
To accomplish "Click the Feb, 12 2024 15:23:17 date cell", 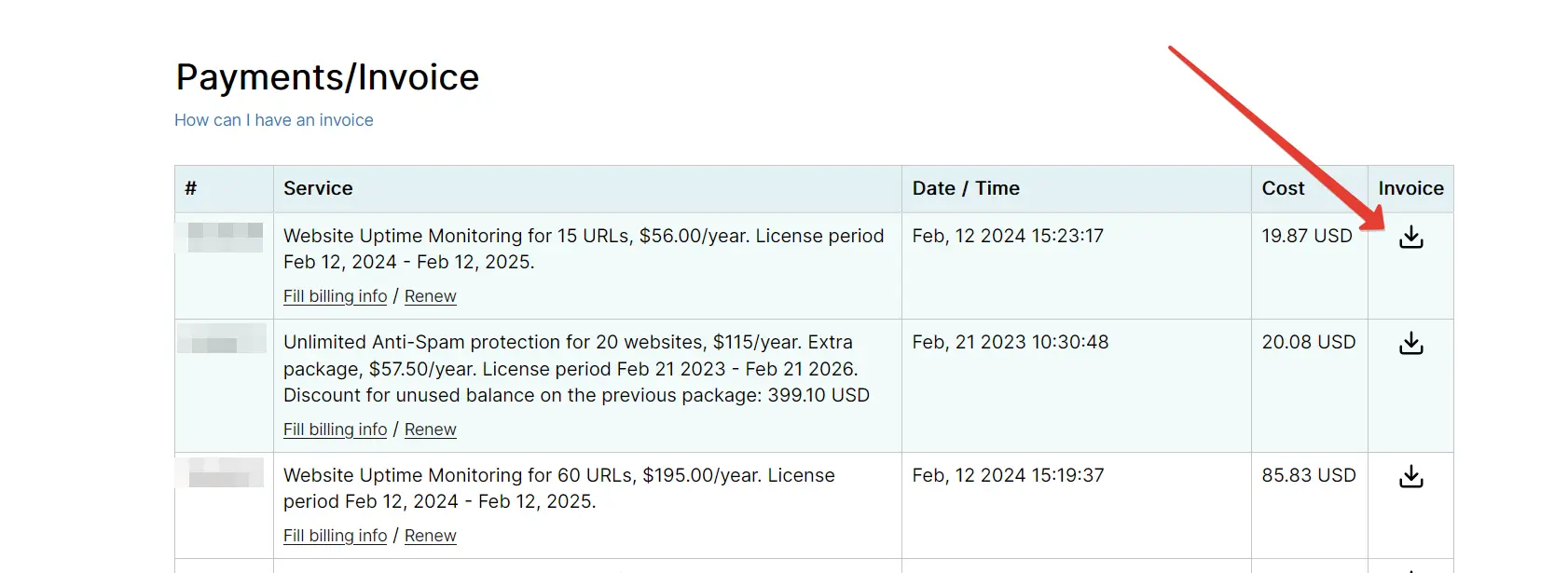I will click(x=1008, y=236).
